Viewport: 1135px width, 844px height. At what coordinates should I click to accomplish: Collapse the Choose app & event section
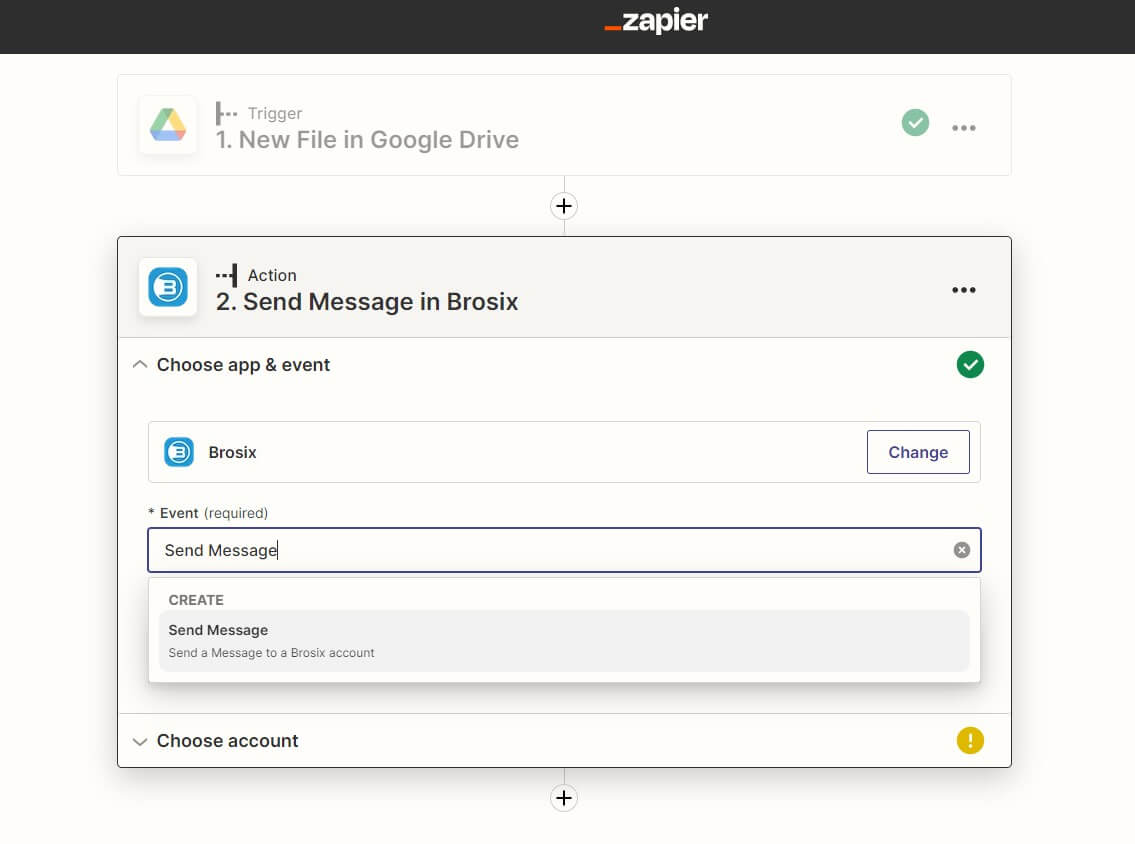coord(140,364)
